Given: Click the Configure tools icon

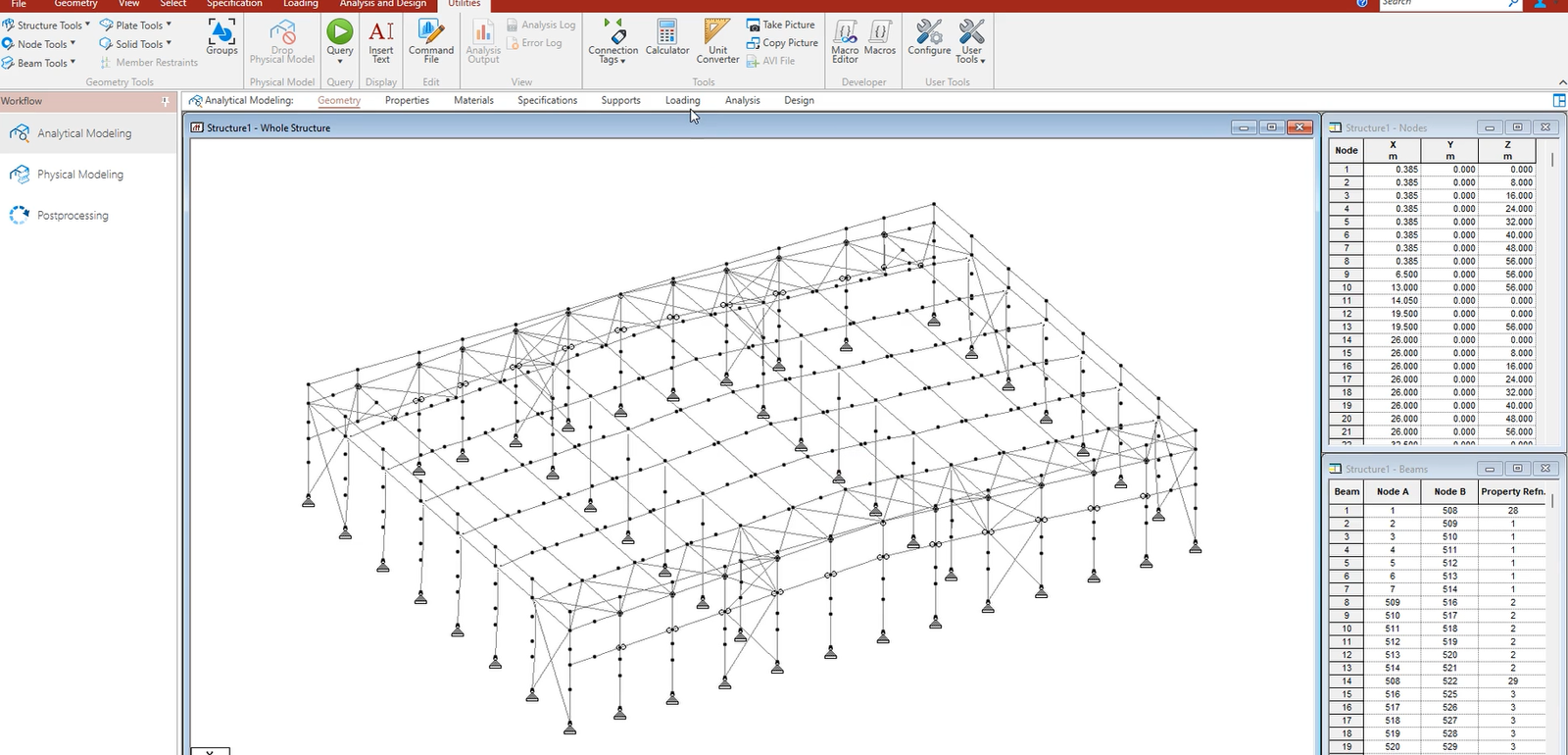Looking at the screenshot, I should pos(929,38).
